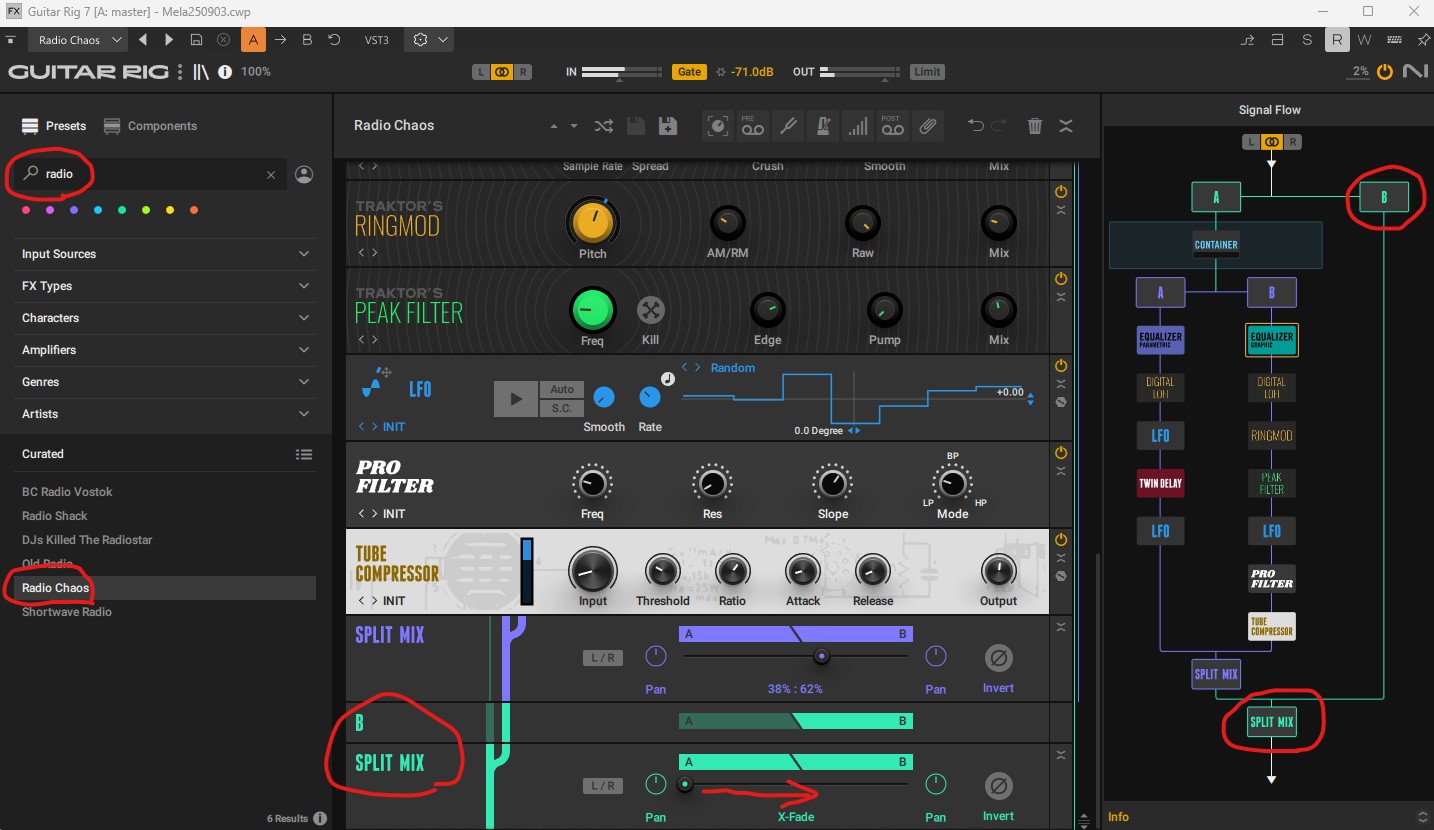Image resolution: width=1434 pixels, height=830 pixels.
Task: Click the red color tag filter dot
Action: 26,210
